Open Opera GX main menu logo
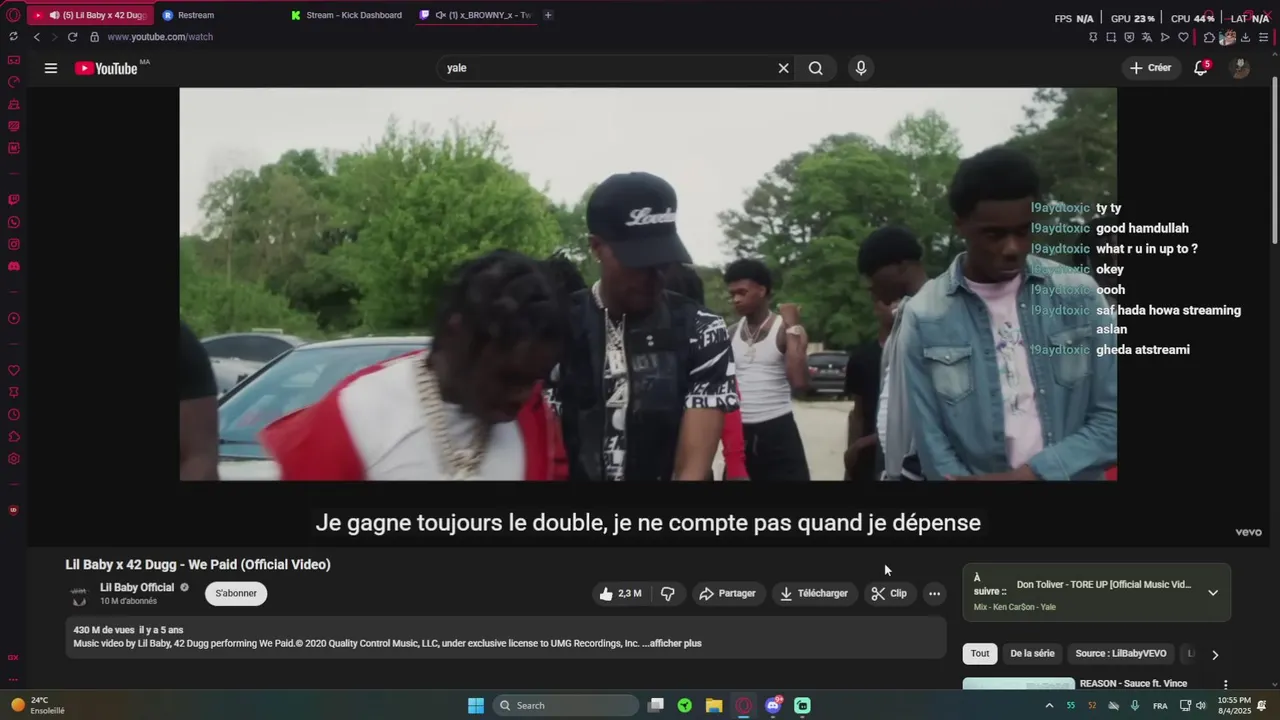The image size is (1280, 720). 13,15
